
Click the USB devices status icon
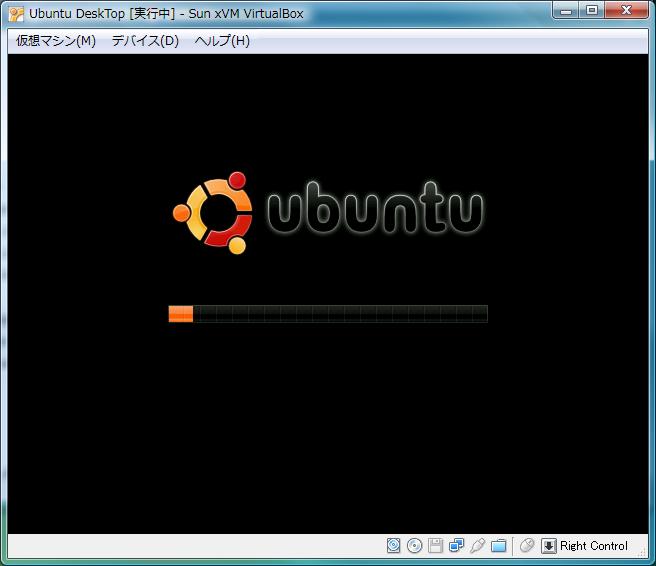click(x=477, y=546)
